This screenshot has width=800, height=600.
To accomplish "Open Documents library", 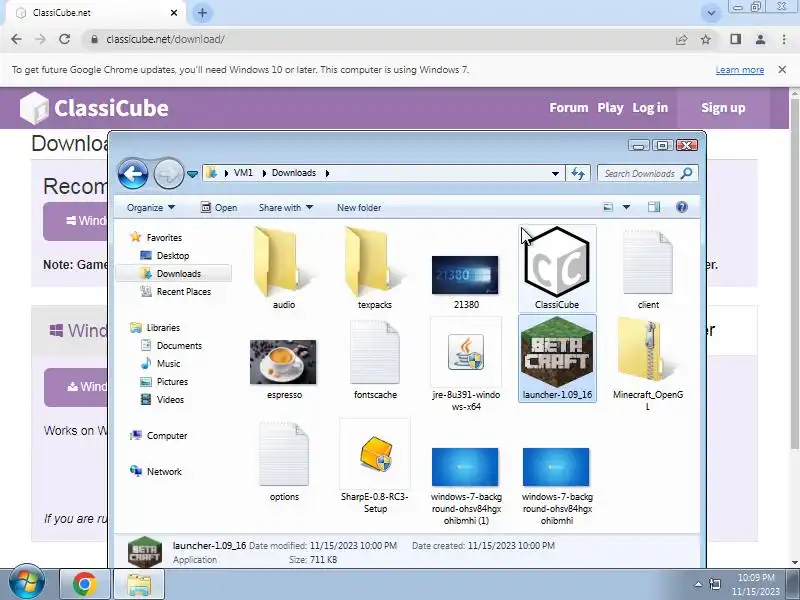I will click(x=171, y=345).
